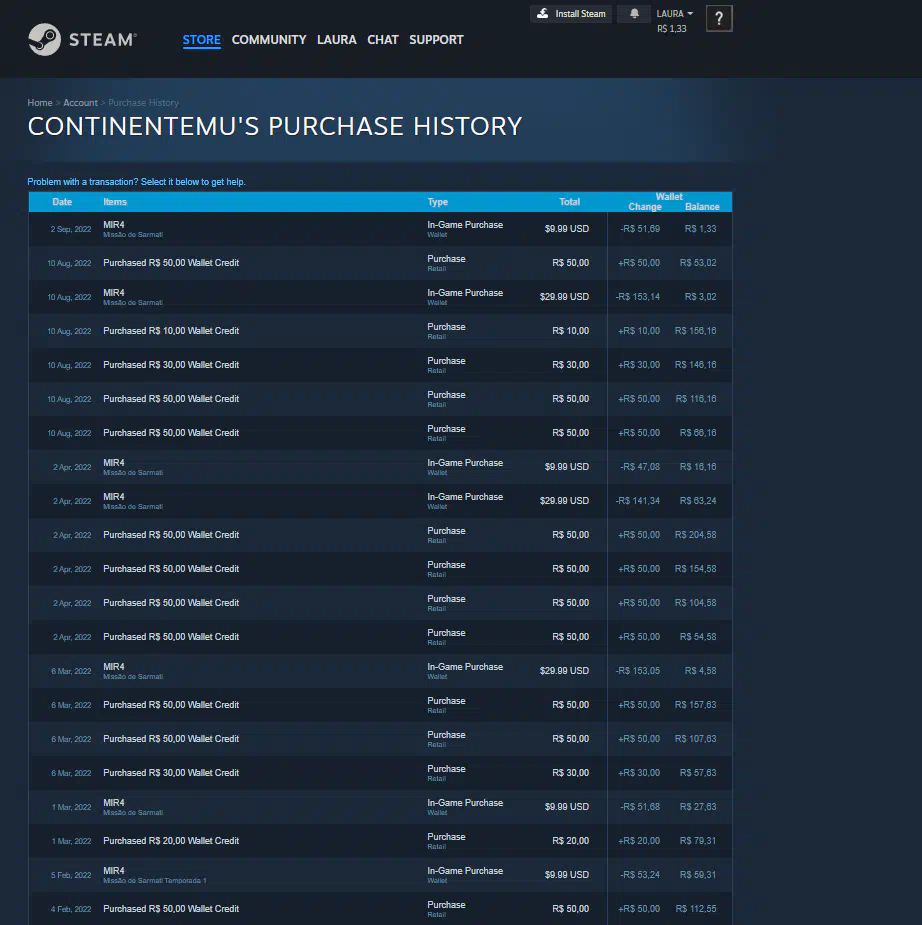Select the 6 Mar R$ 30,00 Wallet Credit row
The image size is (922, 925).
[380, 773]
